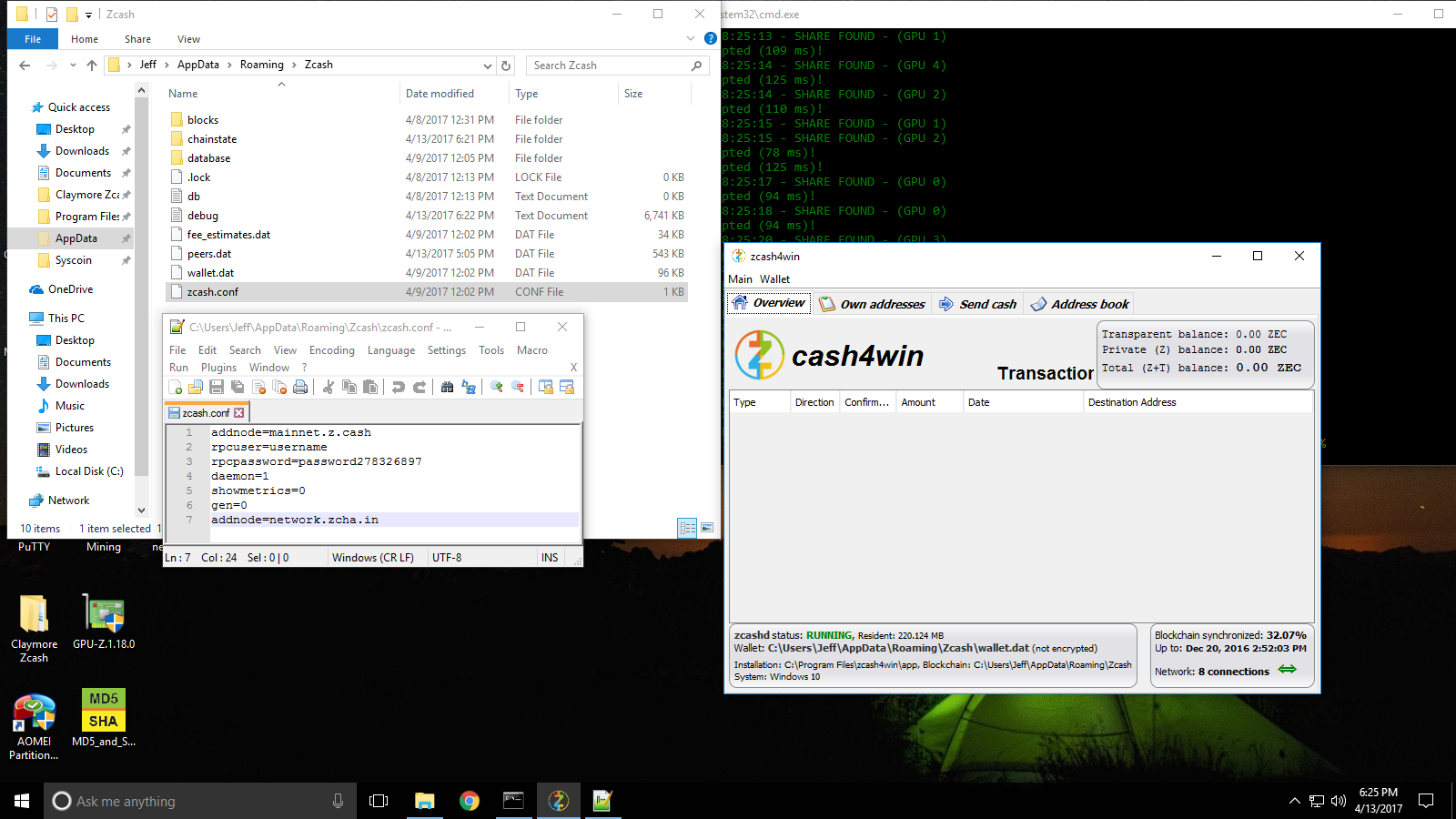Click the New Folder icon in Explorer title bar
Viewport: 1456px width, 819px height.
(x=71, y=15)
